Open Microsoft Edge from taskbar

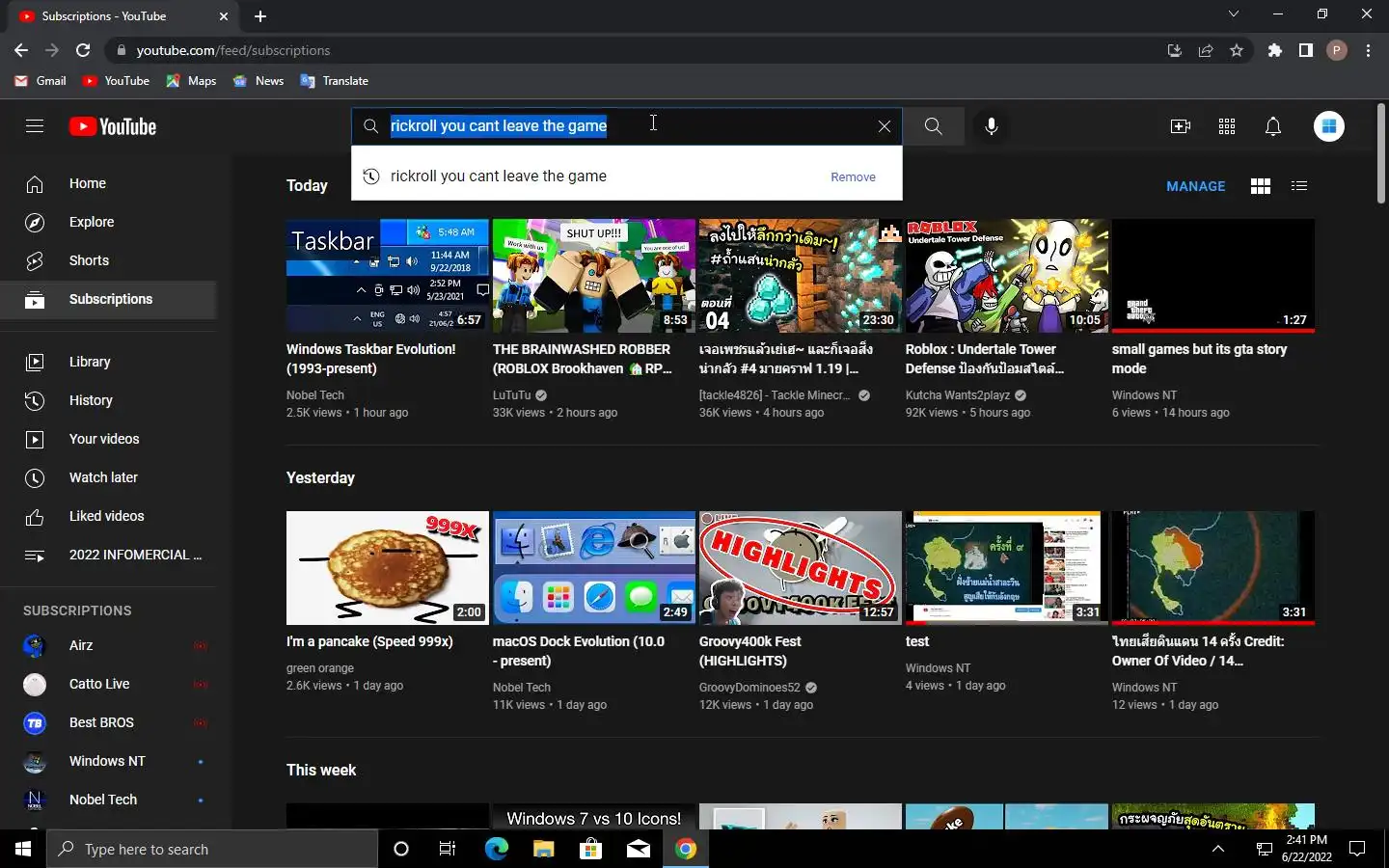(x=496, y=849)
